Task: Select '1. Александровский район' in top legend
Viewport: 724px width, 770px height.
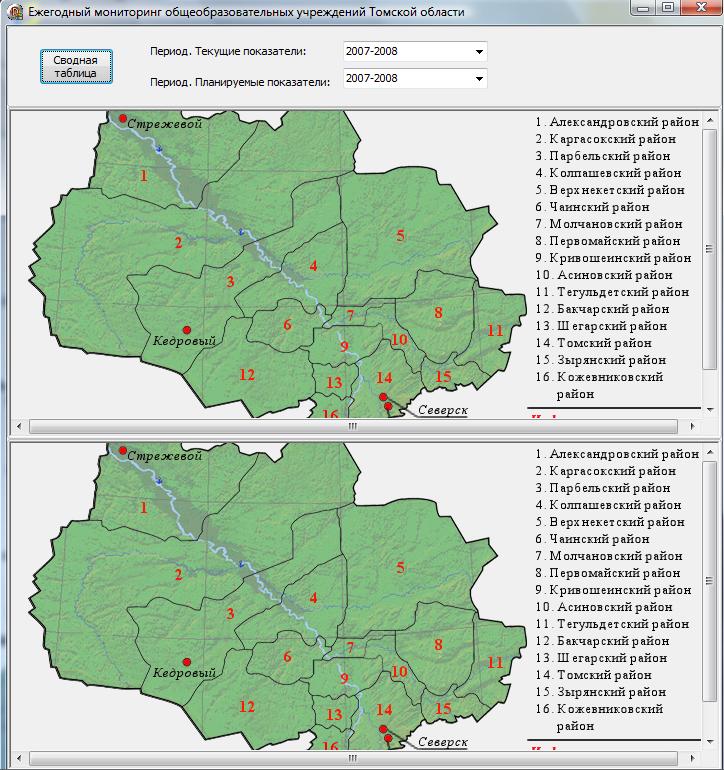Action: click(x=617, y=122)
